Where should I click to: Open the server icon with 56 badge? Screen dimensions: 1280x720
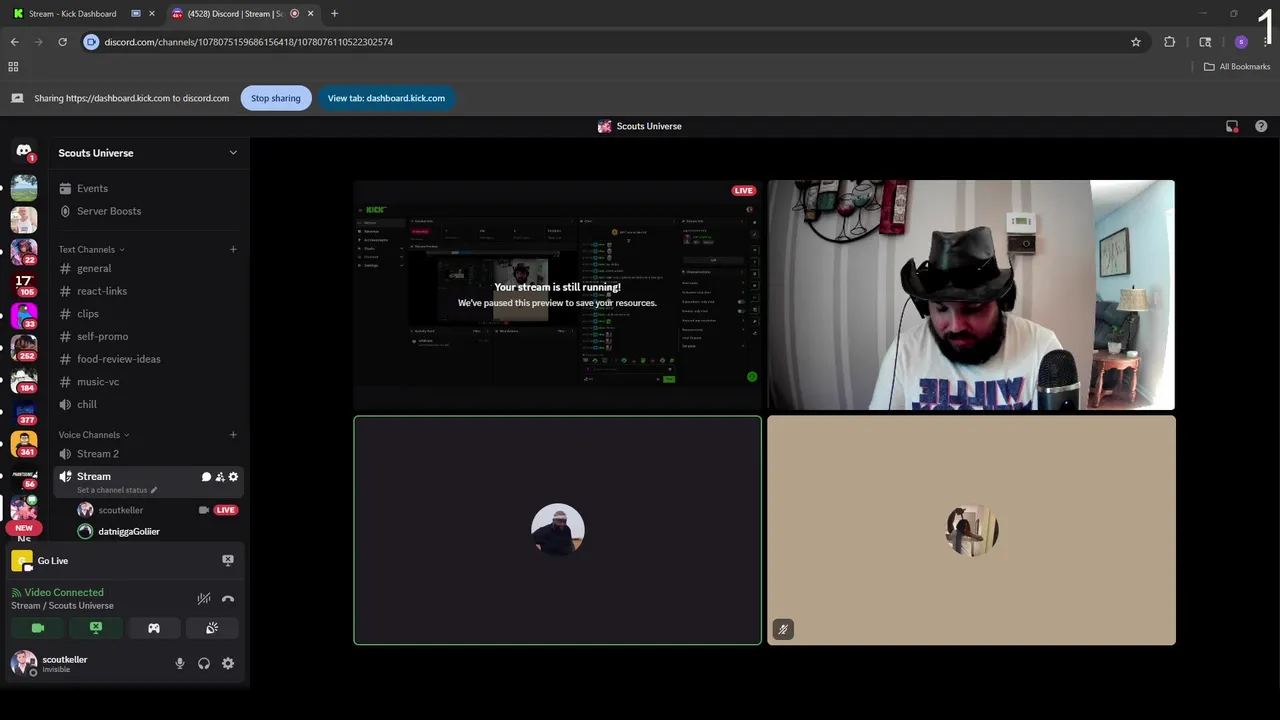(x=24, y=477)
